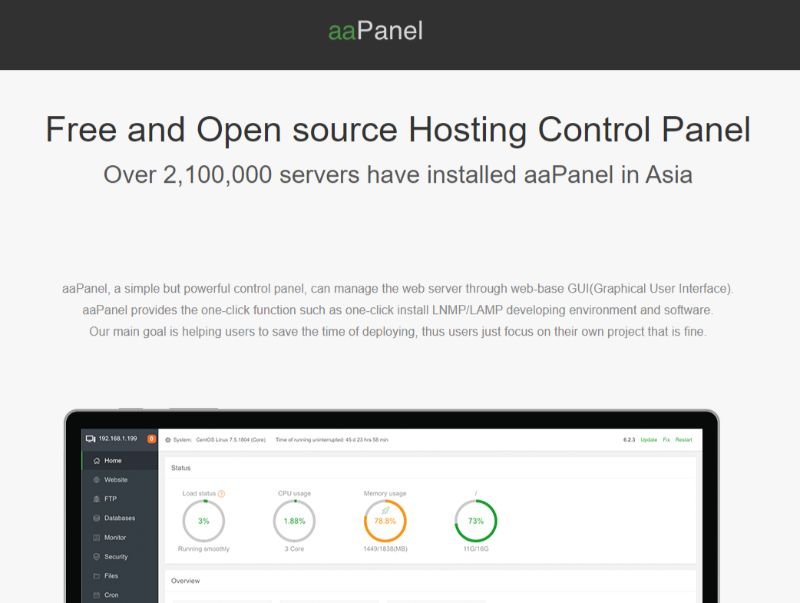The height and width of the screenshot is (603, 800).
Task: Open the Databases manager icon
Action: [x=96, y=518]
